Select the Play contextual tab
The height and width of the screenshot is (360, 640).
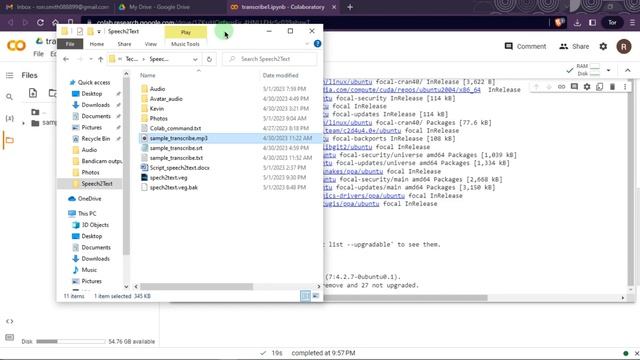(186, 32)
